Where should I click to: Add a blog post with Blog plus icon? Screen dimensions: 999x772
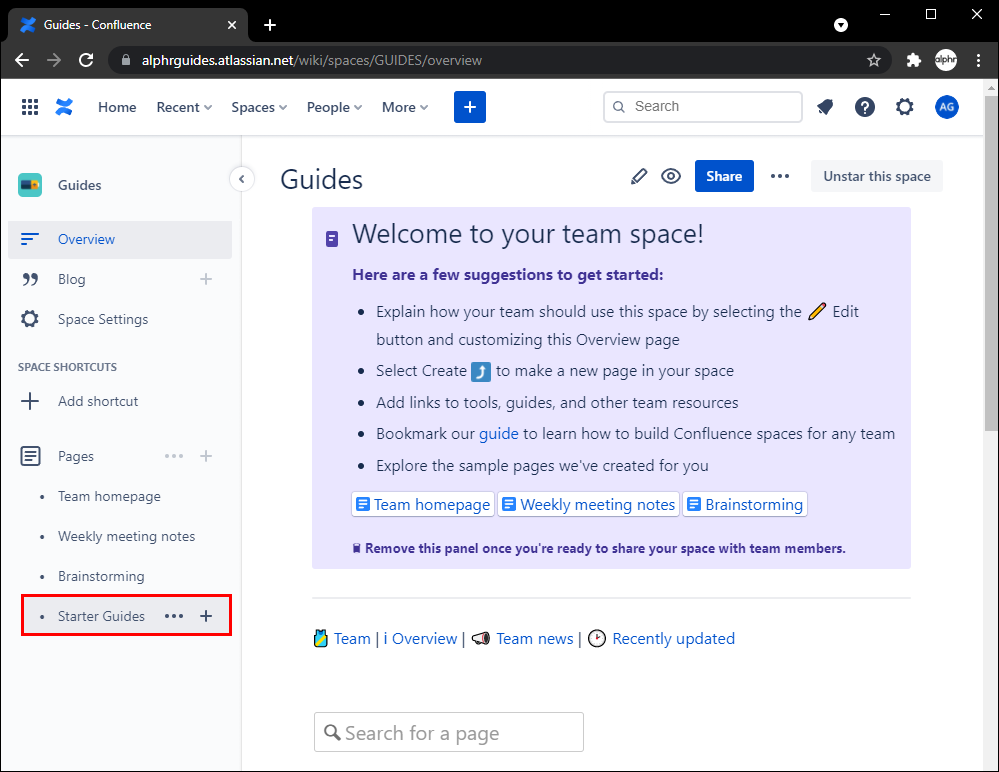206,279
